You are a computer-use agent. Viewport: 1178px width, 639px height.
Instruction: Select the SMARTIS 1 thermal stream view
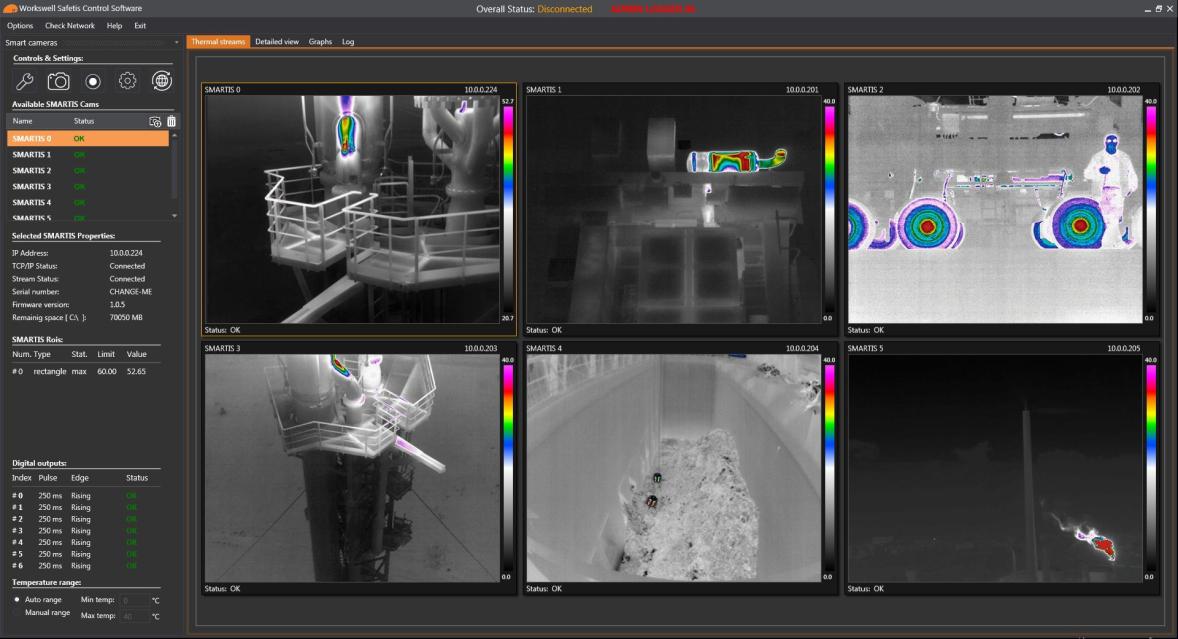673,209
